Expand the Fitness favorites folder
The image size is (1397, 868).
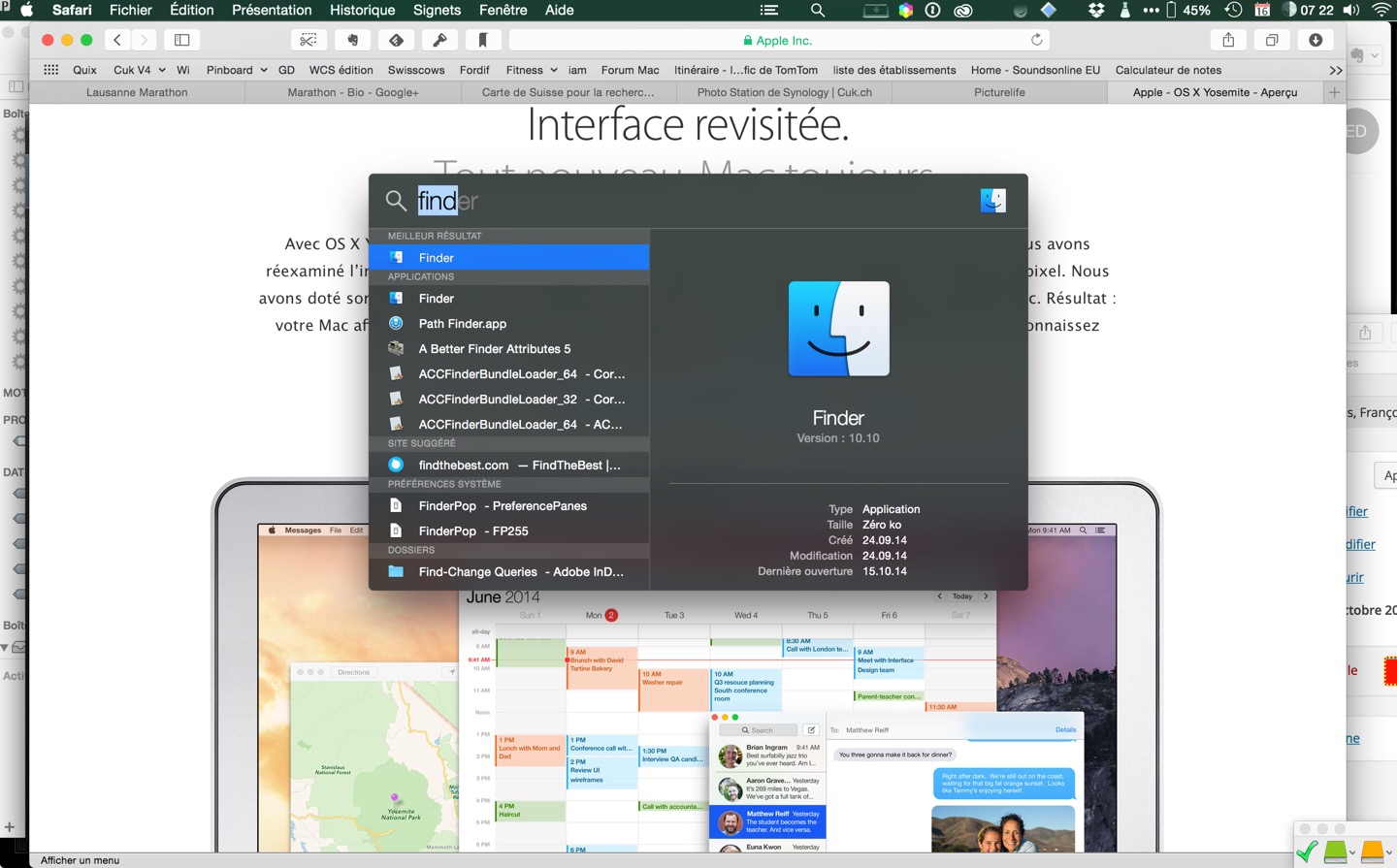point(532,70)
